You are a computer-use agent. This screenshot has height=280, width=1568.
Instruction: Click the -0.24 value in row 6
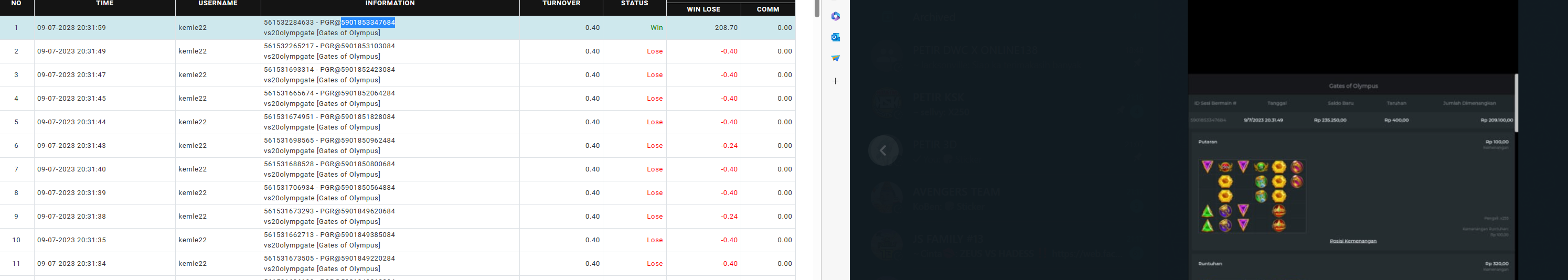729,145
